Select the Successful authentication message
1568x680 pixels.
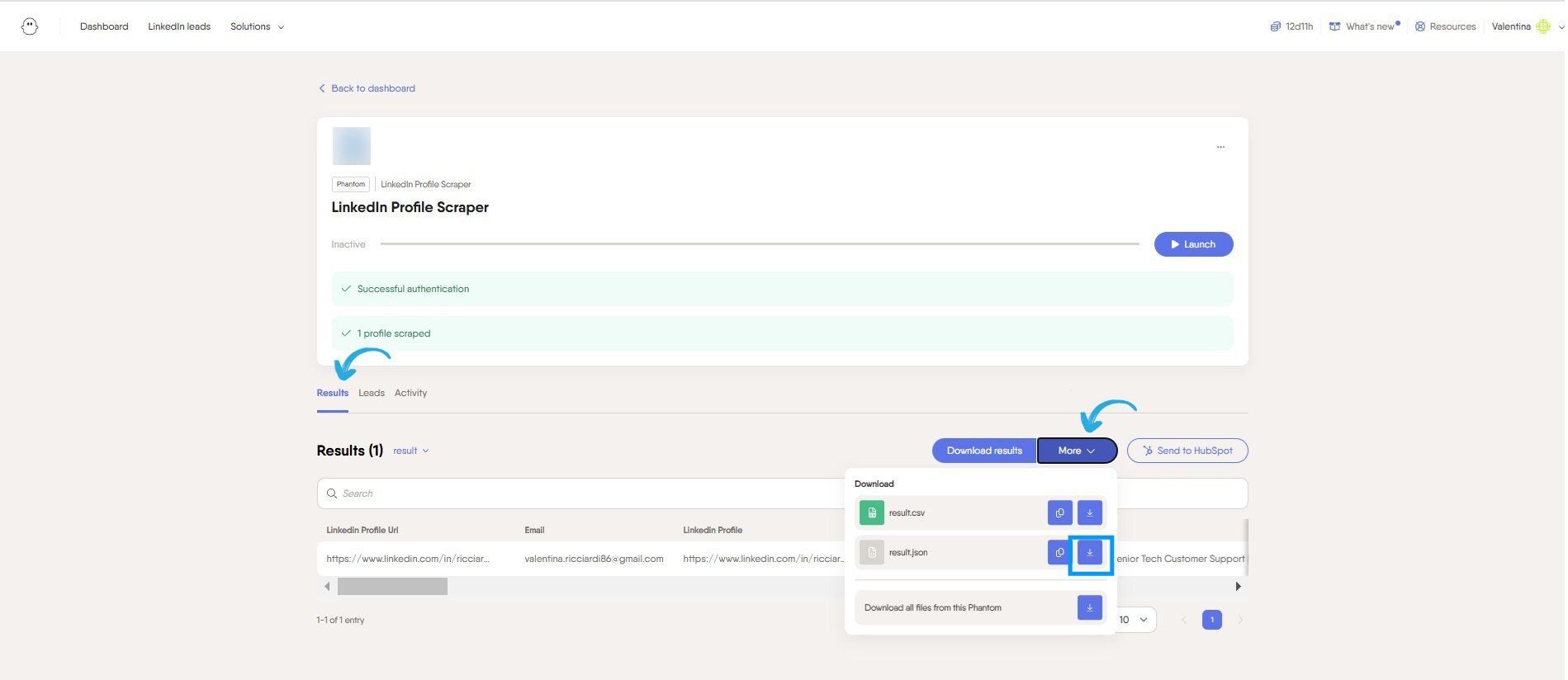pos(782,289)
